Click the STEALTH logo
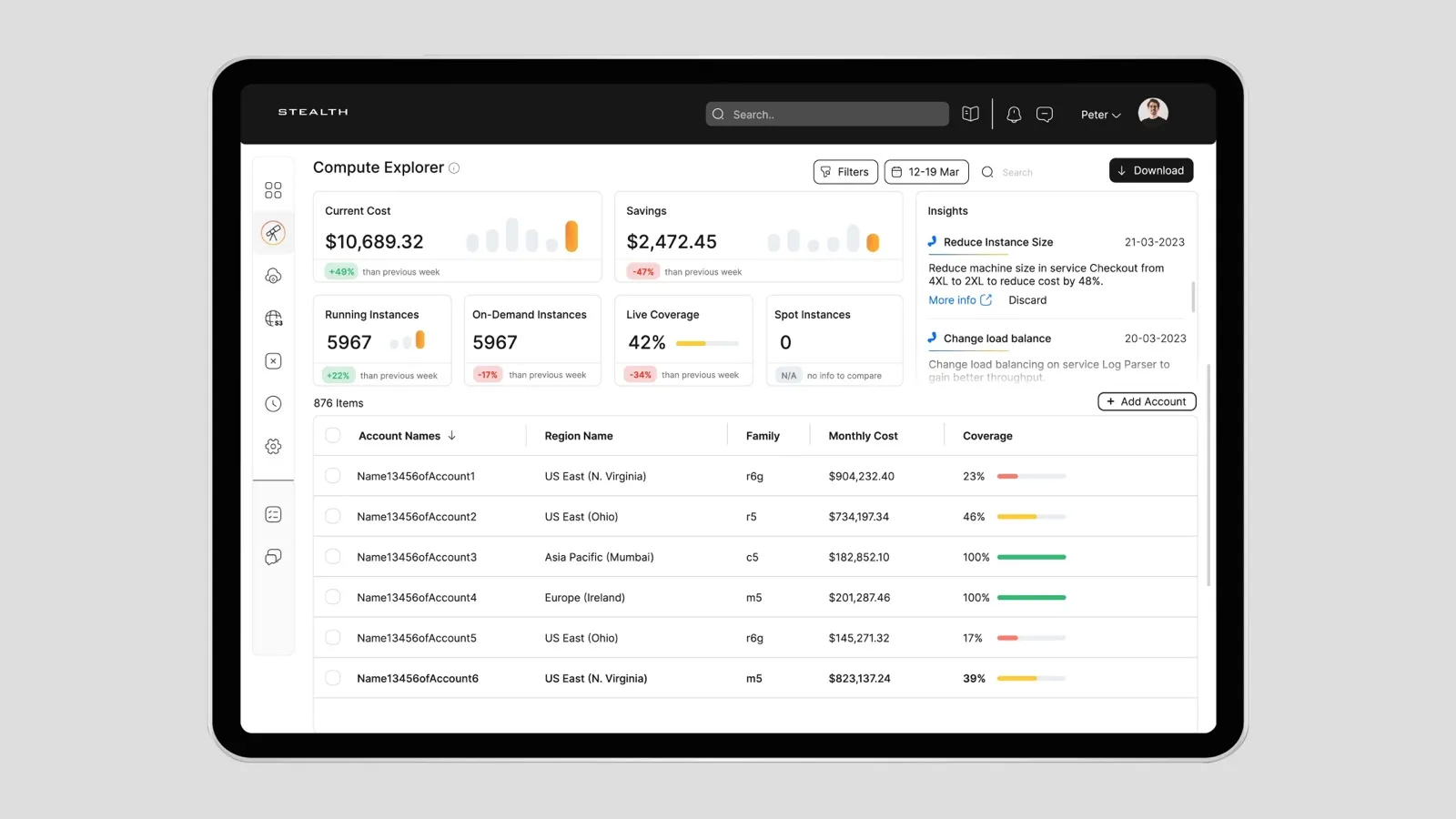 tap(313, 112)
